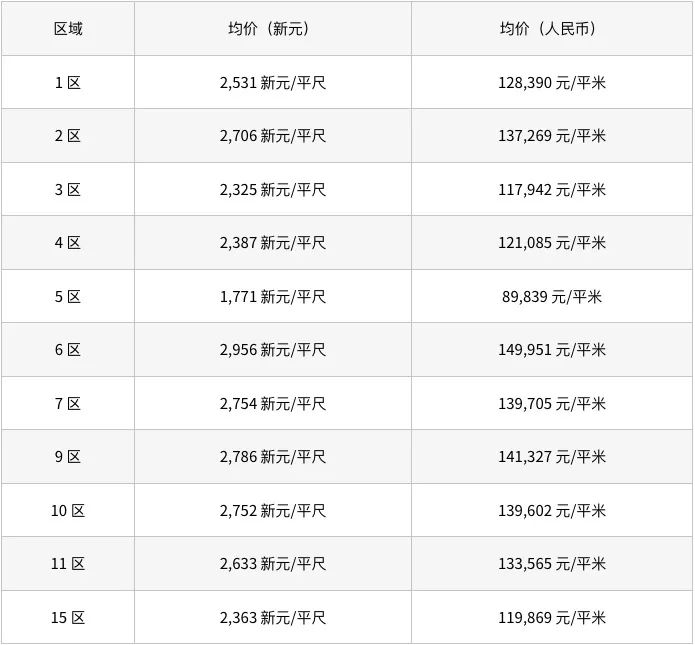695x645 pixels.
Task: Click the 139,602 元/平米 cell
Action: (552, 511)
